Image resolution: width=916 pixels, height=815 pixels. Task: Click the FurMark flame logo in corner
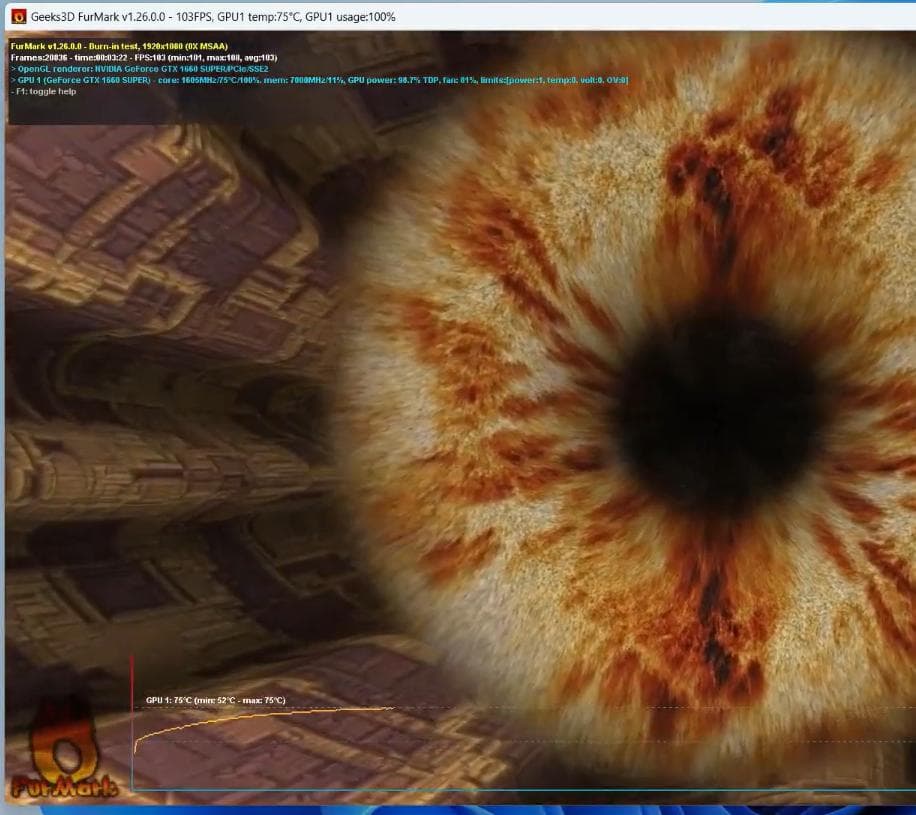(x=62, y=740)
